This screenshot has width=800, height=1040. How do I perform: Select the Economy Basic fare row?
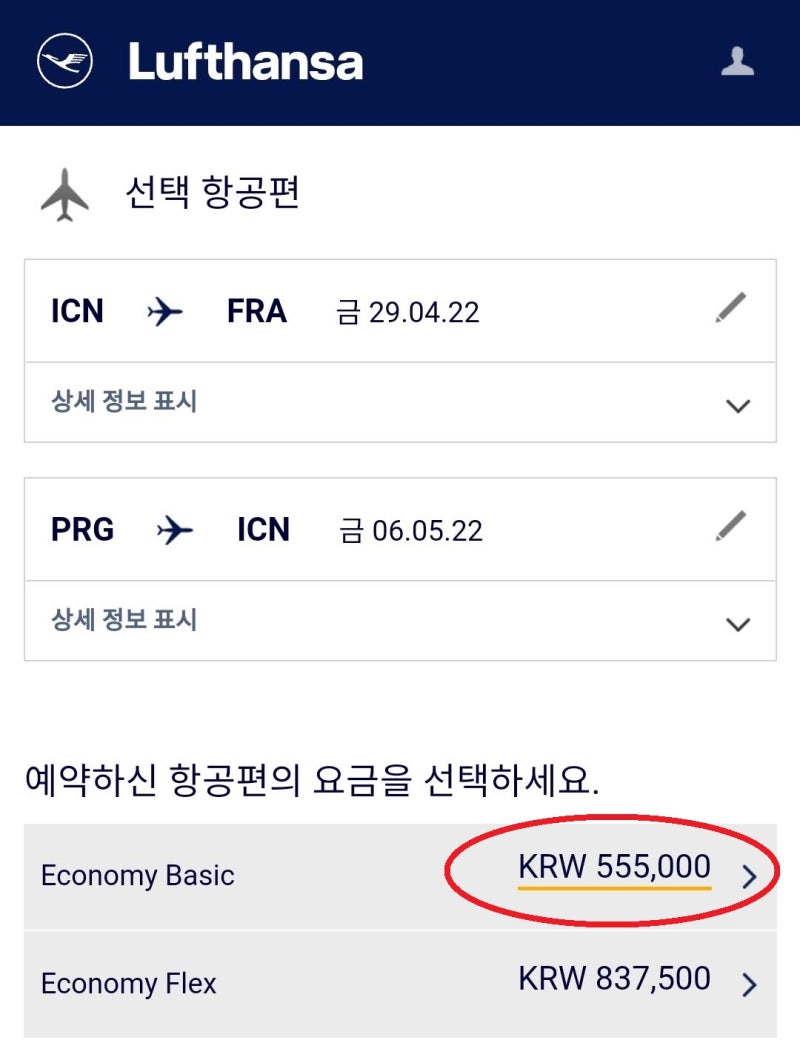coord(138,876)
